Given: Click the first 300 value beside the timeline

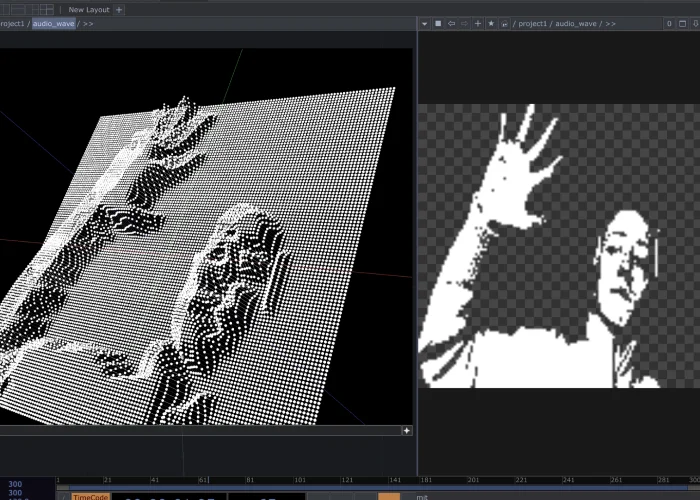Looking at the screenshot, I should click(15, 484).
